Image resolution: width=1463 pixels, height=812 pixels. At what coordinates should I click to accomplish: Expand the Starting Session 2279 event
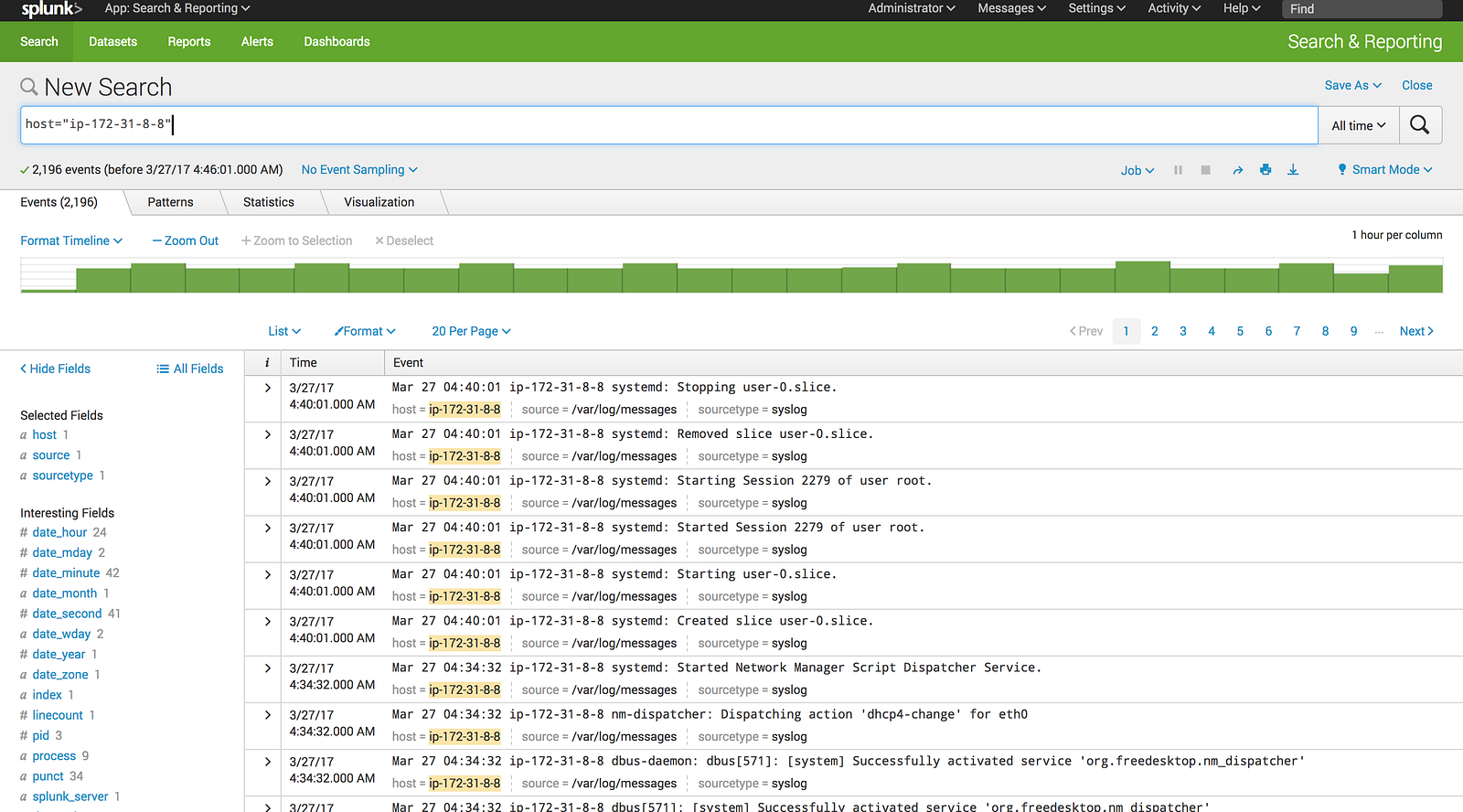268,481
